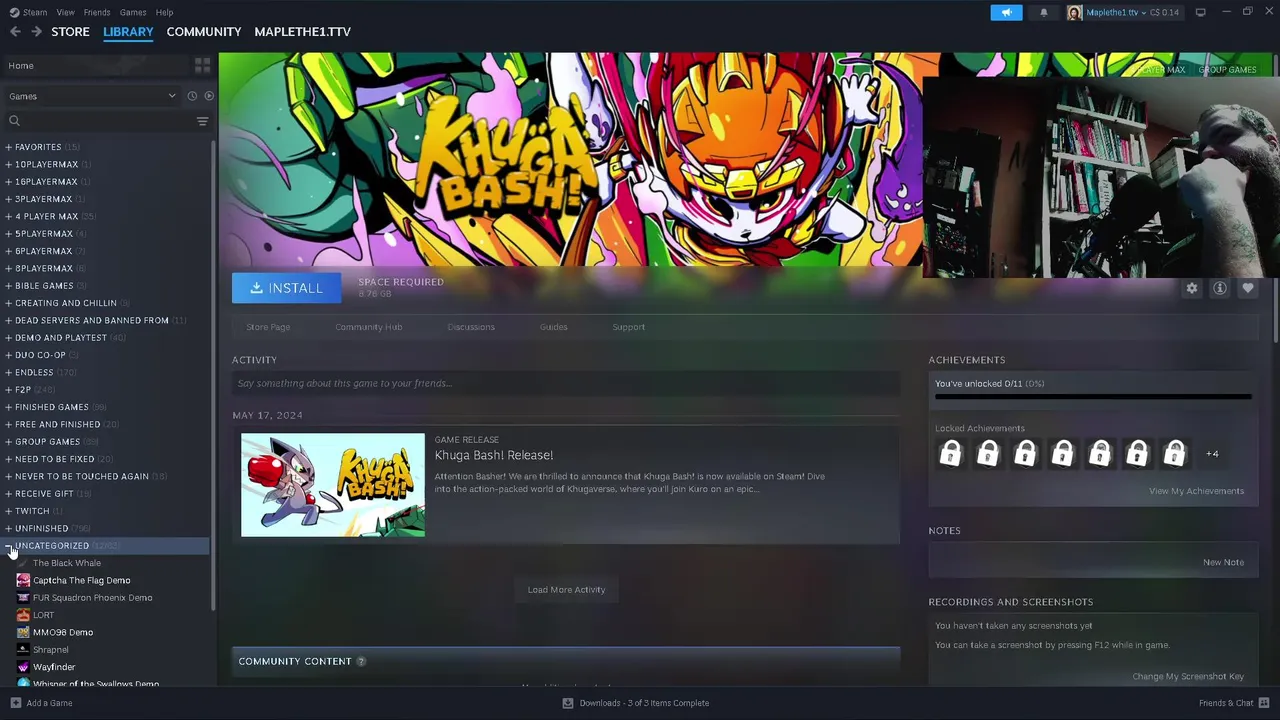Open the Help menu
The width and height of the screenshot is (1280, 720).
[x=164, y=12]
